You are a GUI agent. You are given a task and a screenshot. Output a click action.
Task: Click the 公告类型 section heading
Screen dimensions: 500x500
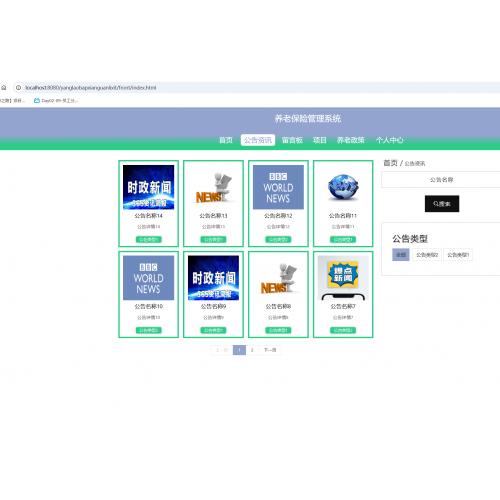(x=410, y=239)
